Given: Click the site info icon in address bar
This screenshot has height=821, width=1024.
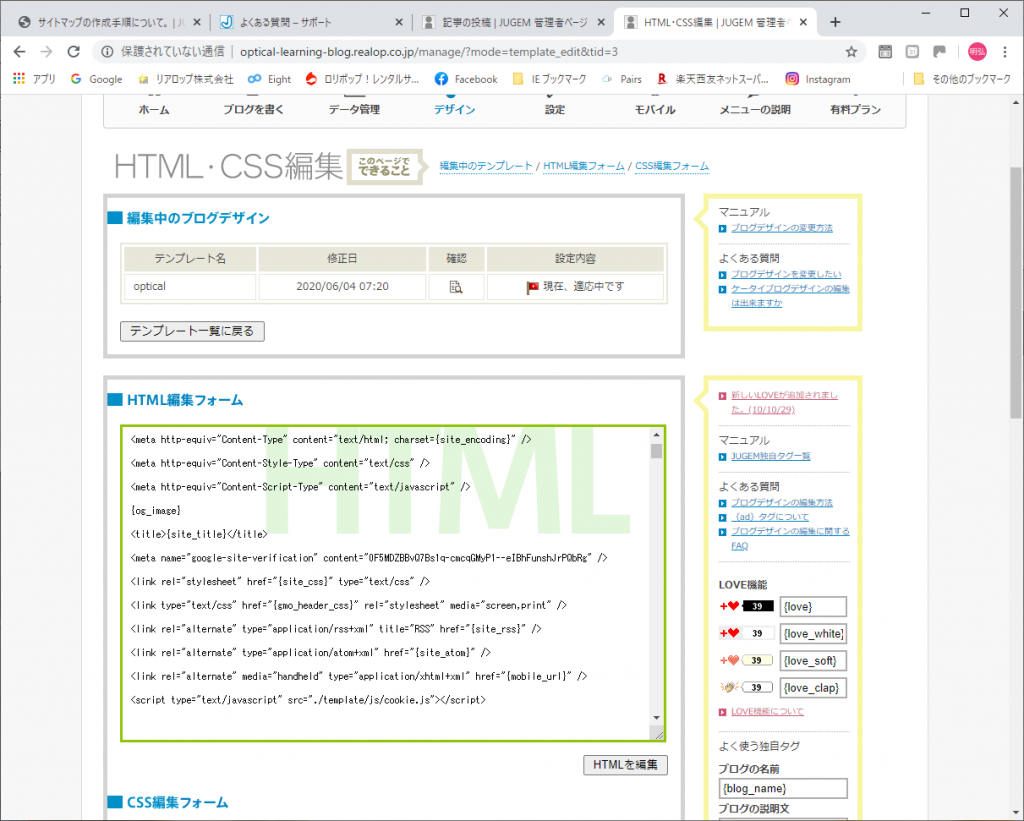Looking at the screenshot, I should pos(107,52).
